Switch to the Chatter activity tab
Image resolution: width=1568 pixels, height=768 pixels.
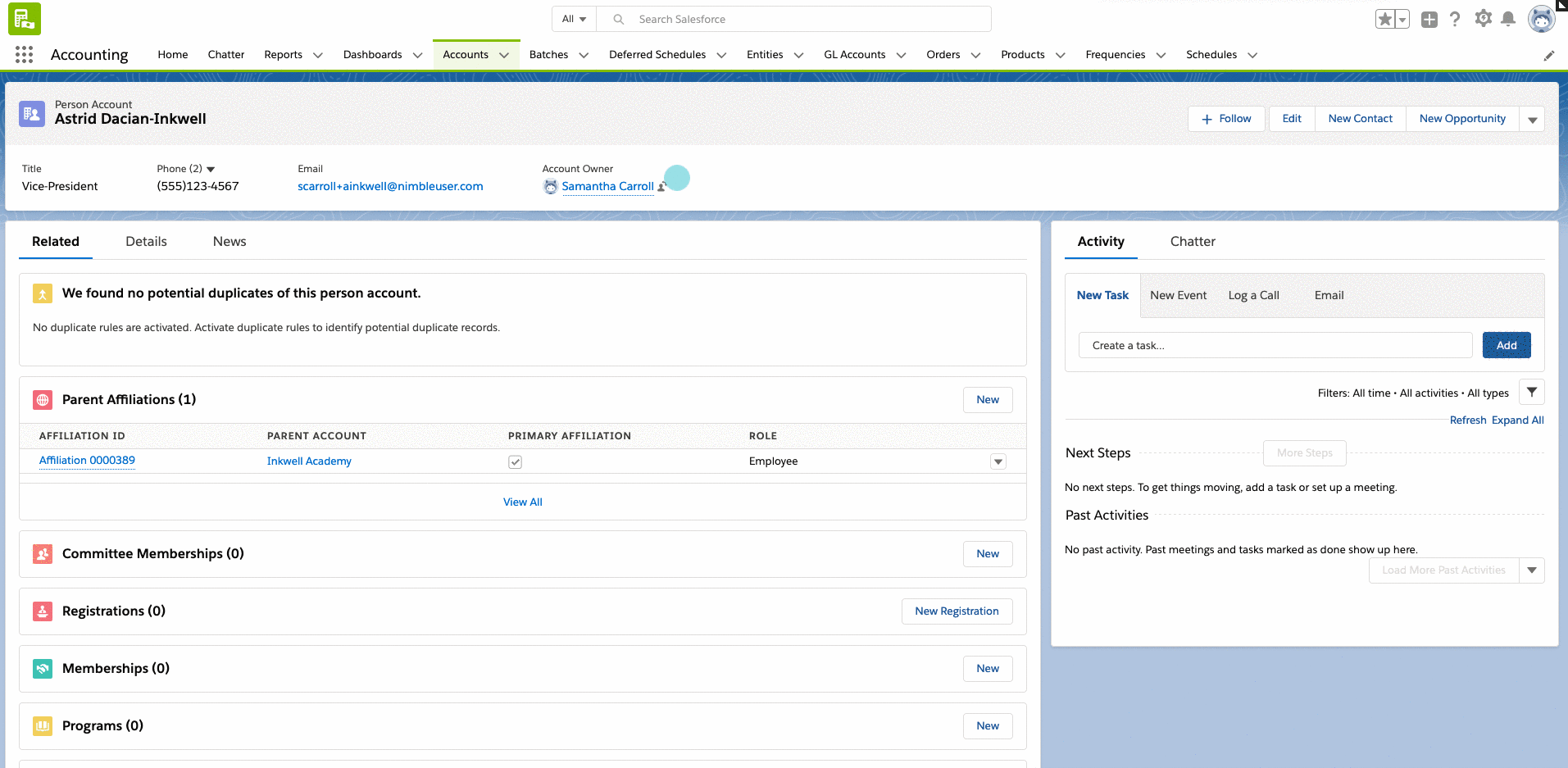1192,242
